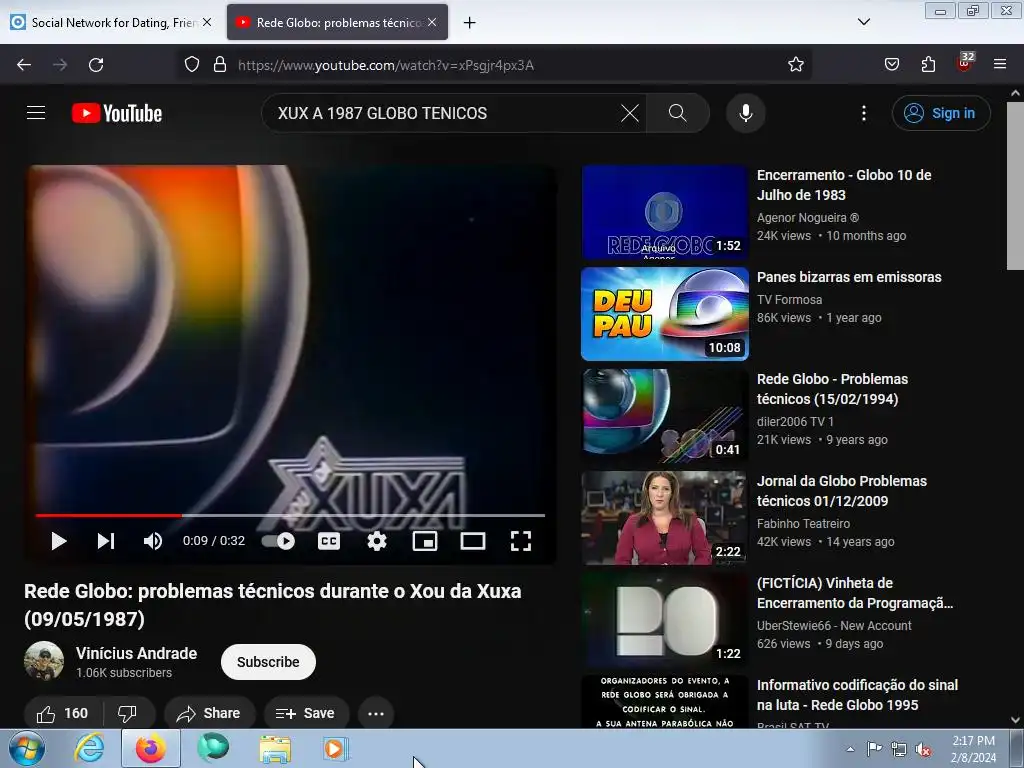Bookmark this page with the star
Screen dimensions: 1024x768
(x=795, y=65)
